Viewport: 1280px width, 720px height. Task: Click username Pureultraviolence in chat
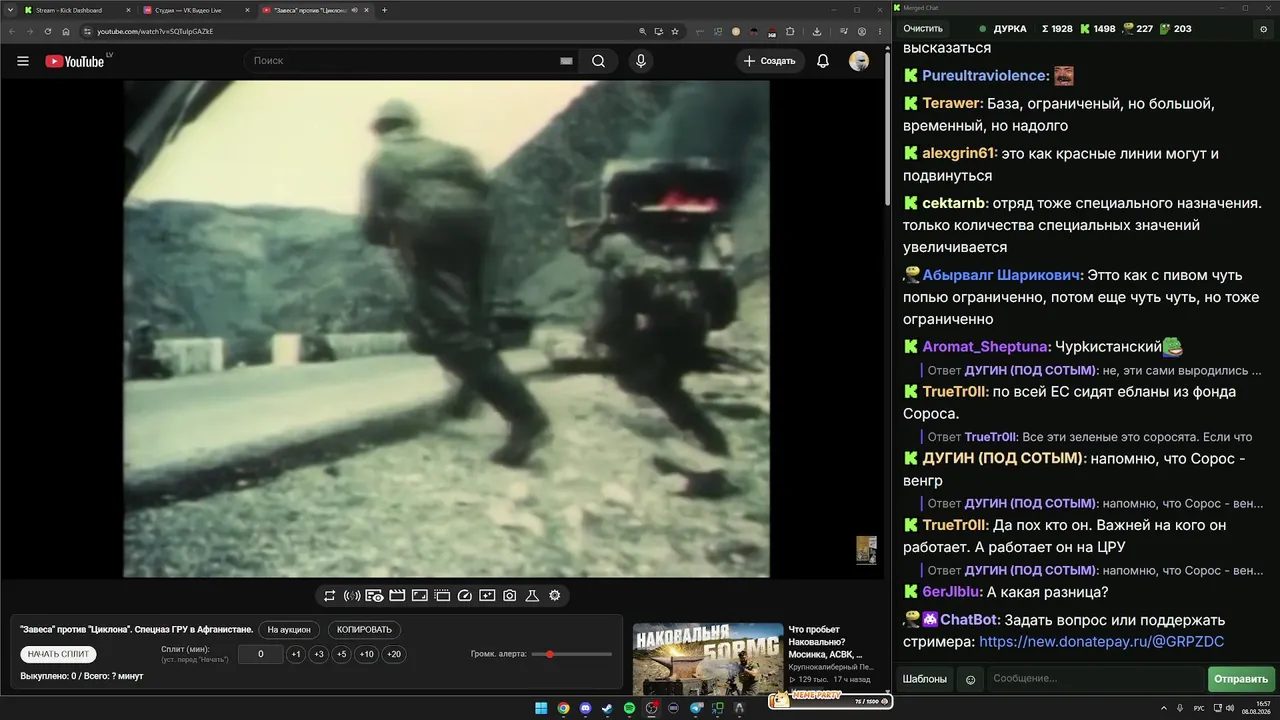986,76
